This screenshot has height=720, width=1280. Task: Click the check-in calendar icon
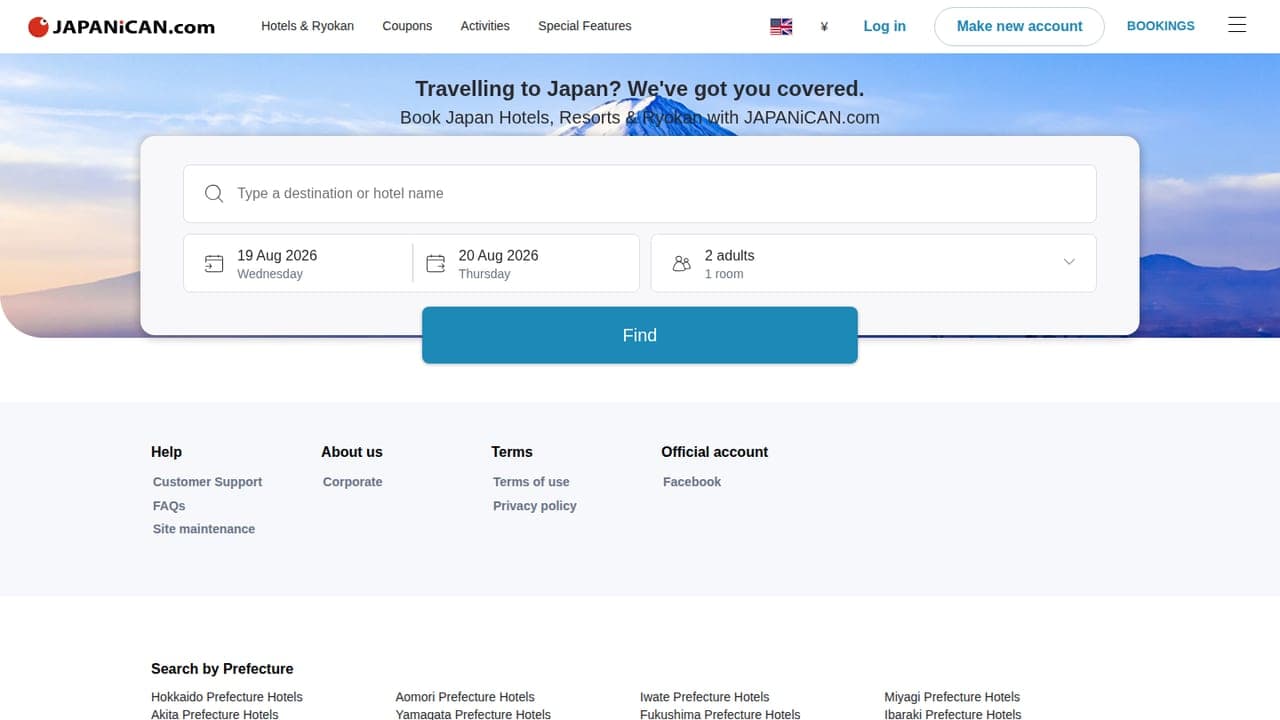point(214,264)
